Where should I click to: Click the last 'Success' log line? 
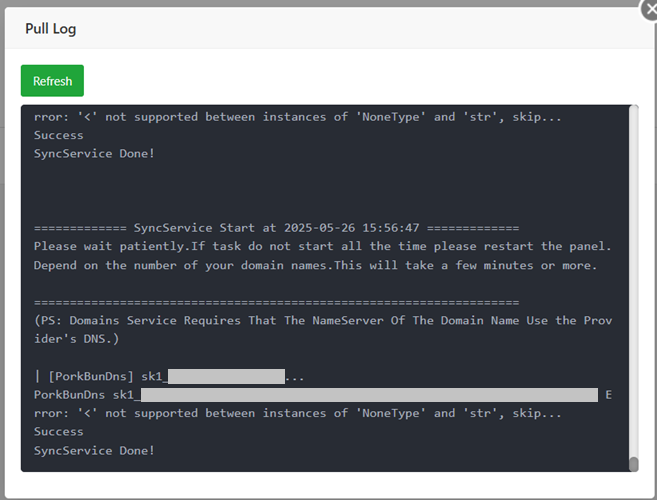(58, 432)
